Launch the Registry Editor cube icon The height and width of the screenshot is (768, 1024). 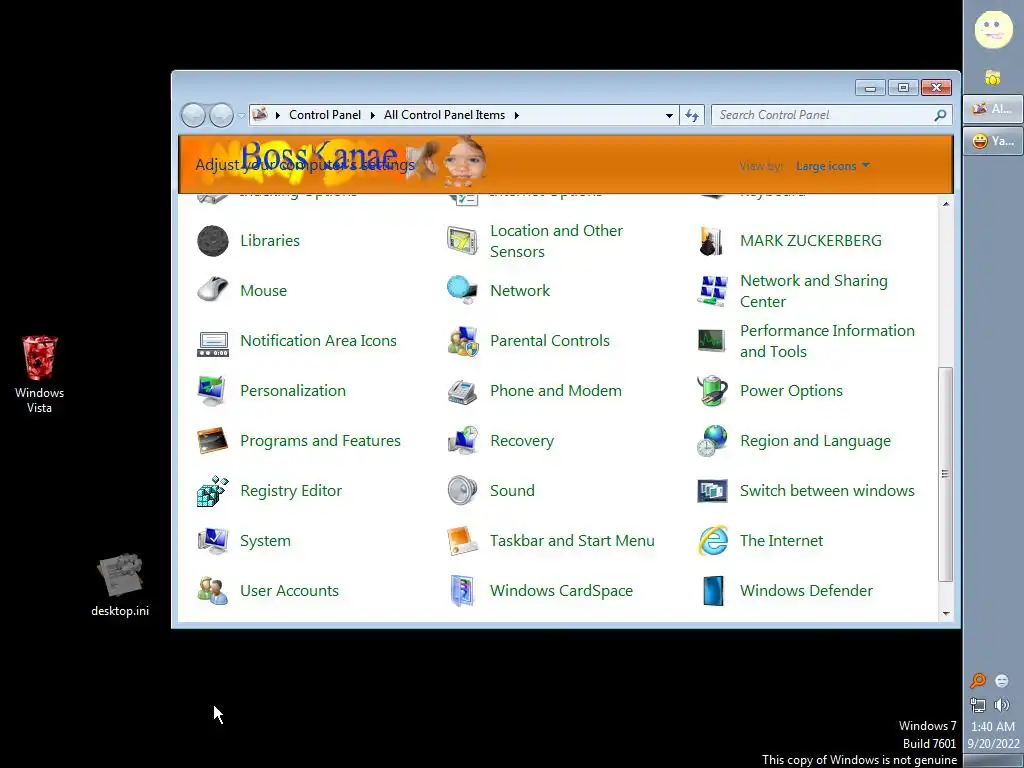[213, 491]
